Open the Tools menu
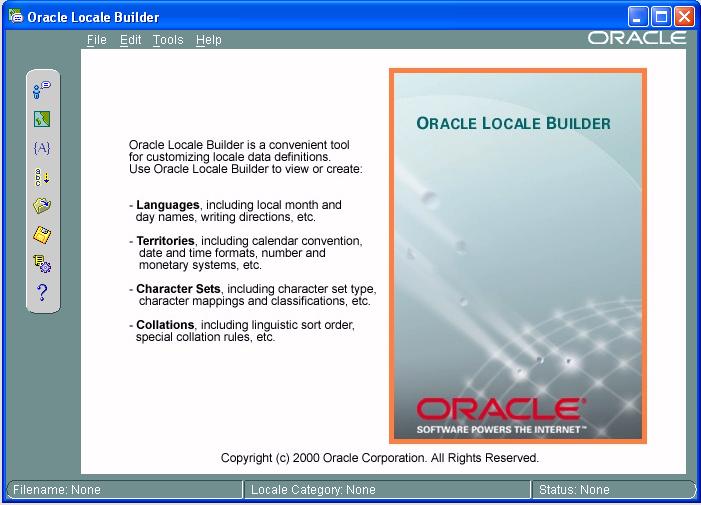Screen dimensions: 701x505 [168, 40]
